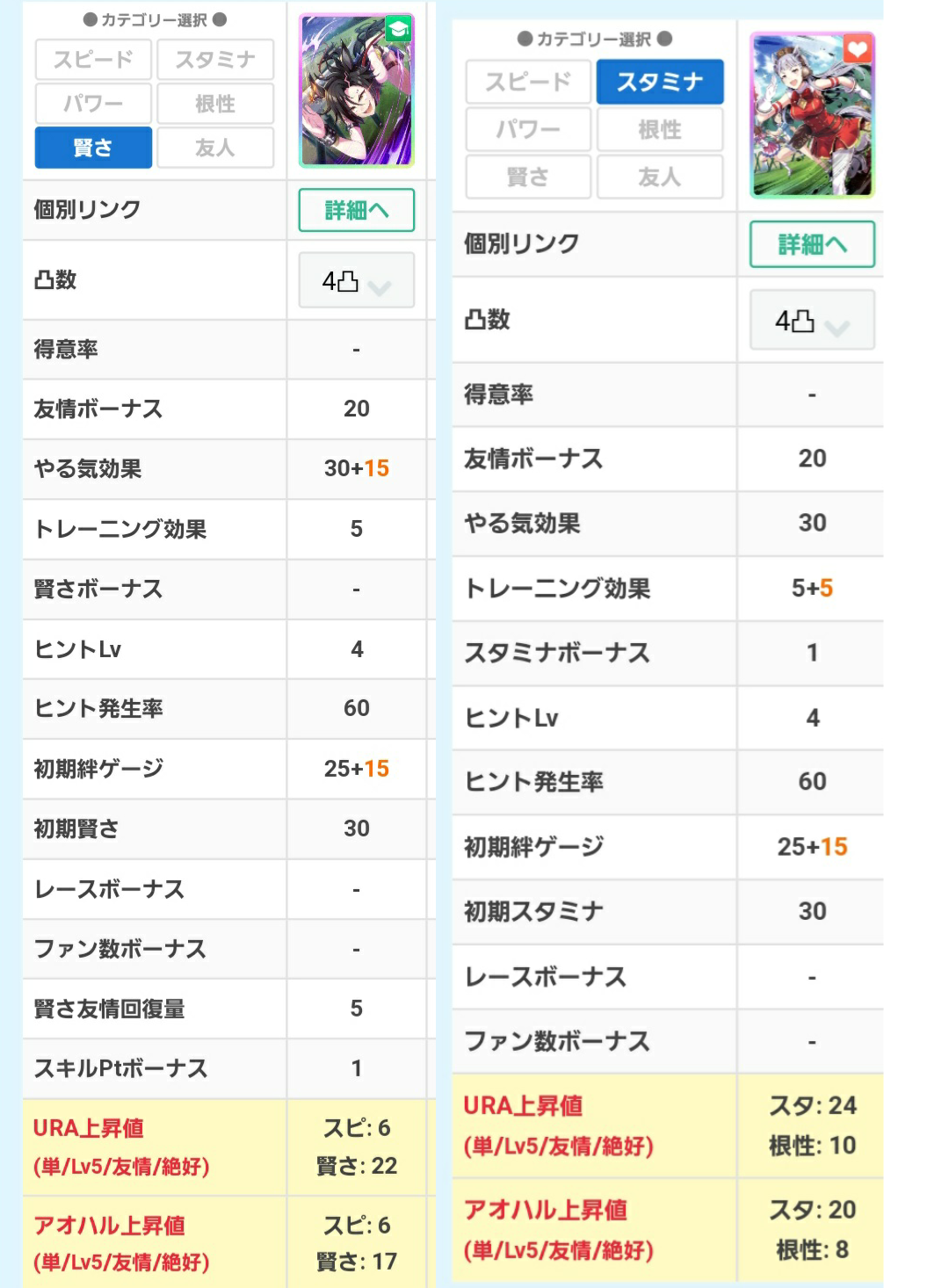The image size is (949, 1288).
Task: Select スピード category in left panel
Action: click(x=93, y=60)
